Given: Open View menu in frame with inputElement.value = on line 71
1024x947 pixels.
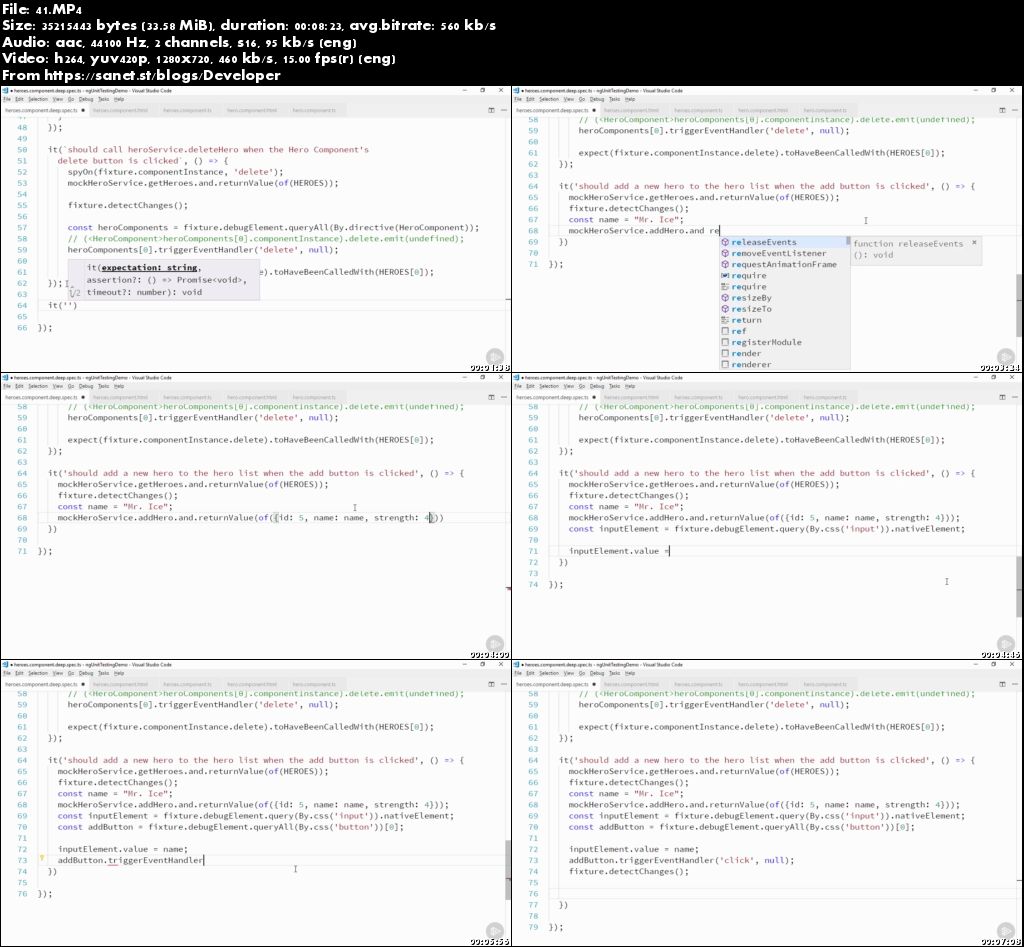Looking at the screenshot, I should point(569,386).
